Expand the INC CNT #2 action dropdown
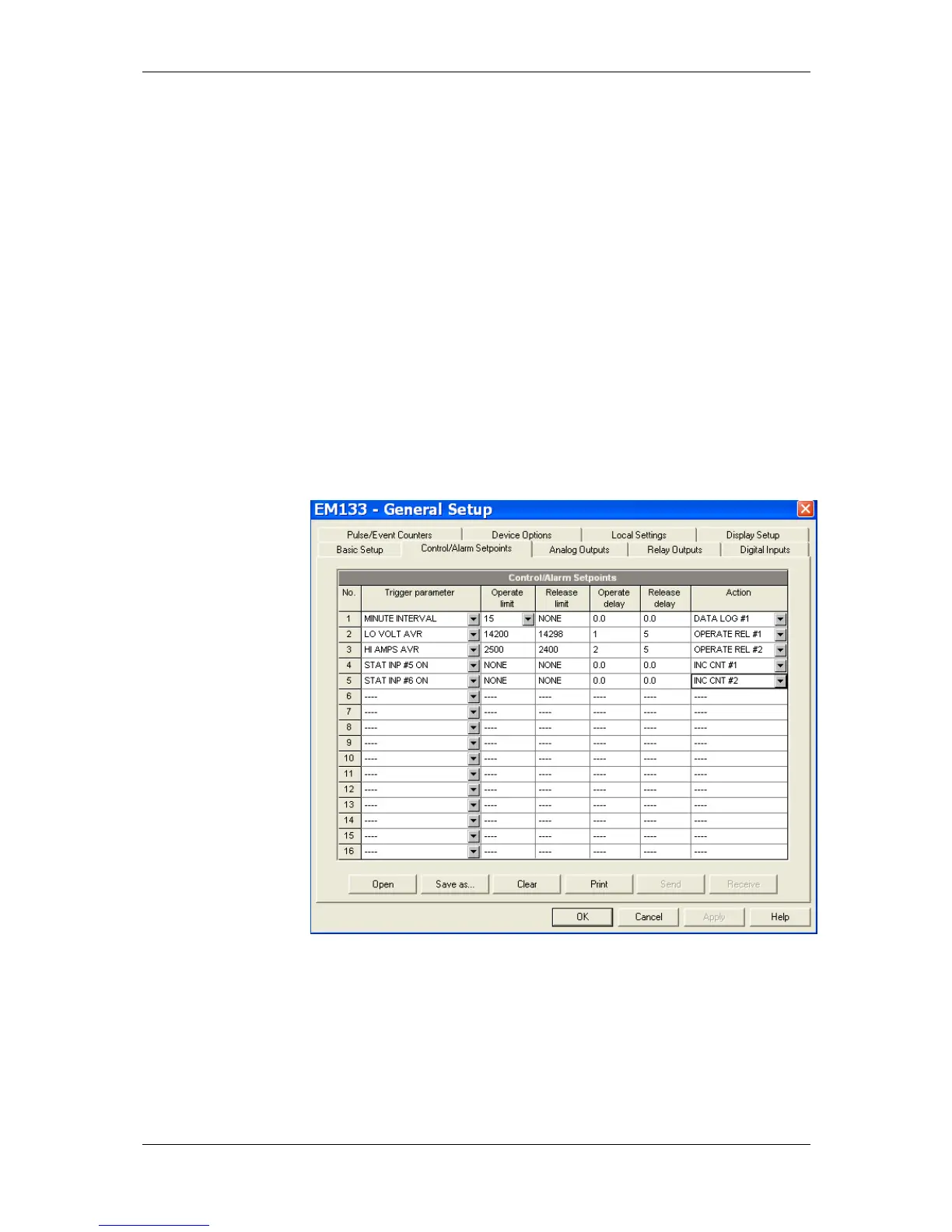 point(780,681)
